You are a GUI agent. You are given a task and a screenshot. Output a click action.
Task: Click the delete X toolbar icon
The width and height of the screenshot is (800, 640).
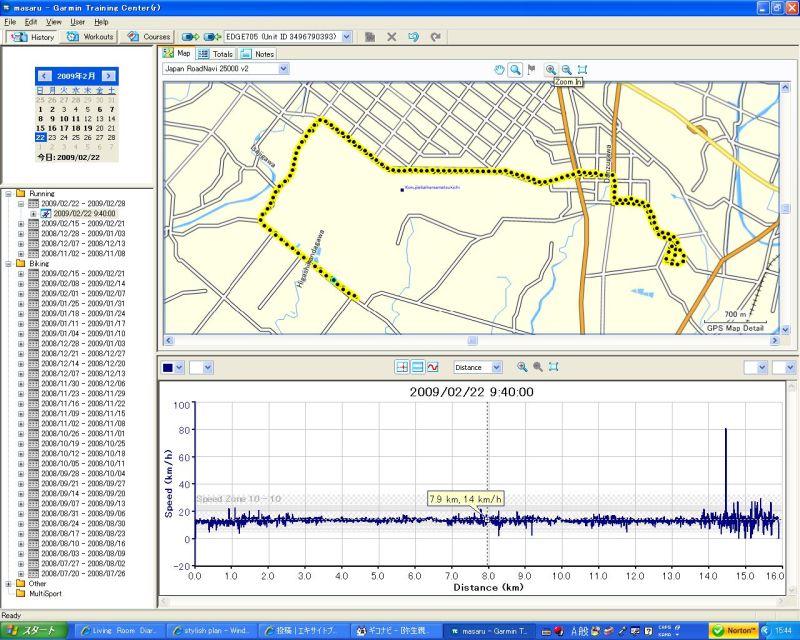coord(392,37)
